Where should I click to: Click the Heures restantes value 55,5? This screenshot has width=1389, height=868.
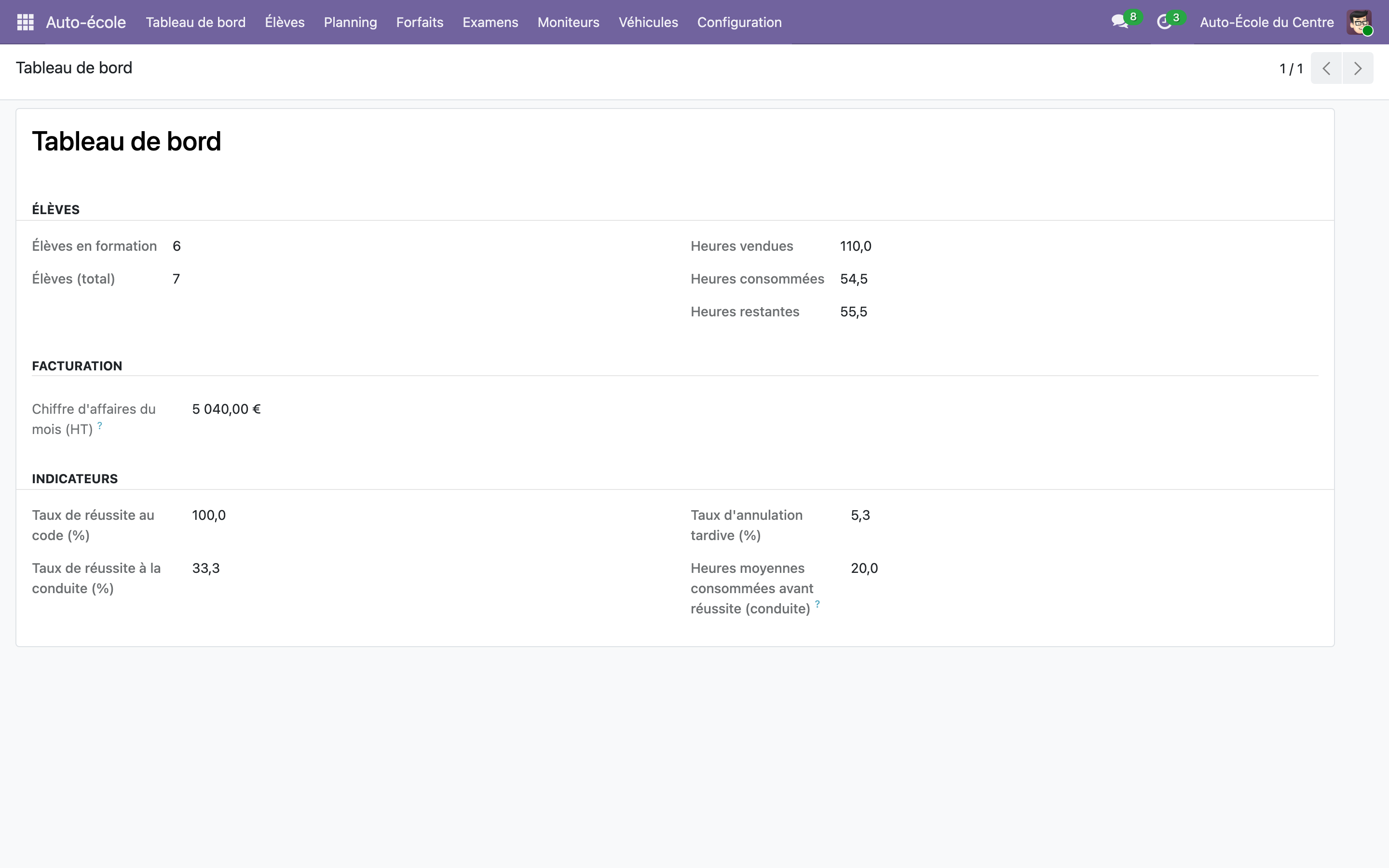[x=854, y=312]
